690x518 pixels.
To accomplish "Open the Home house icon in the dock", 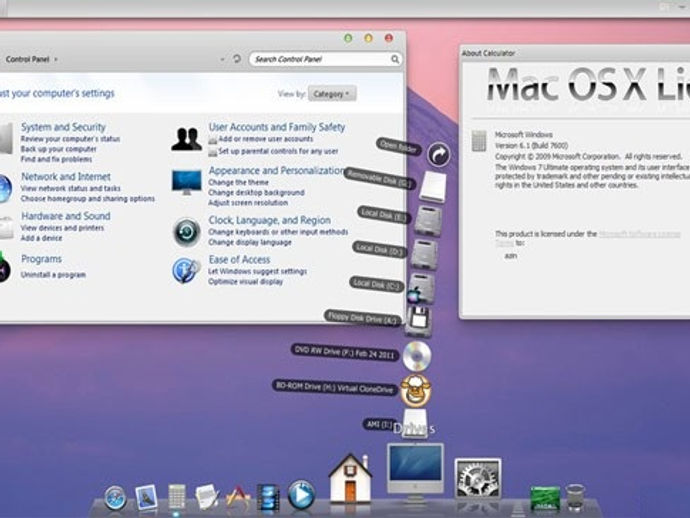I will point(350,478).
